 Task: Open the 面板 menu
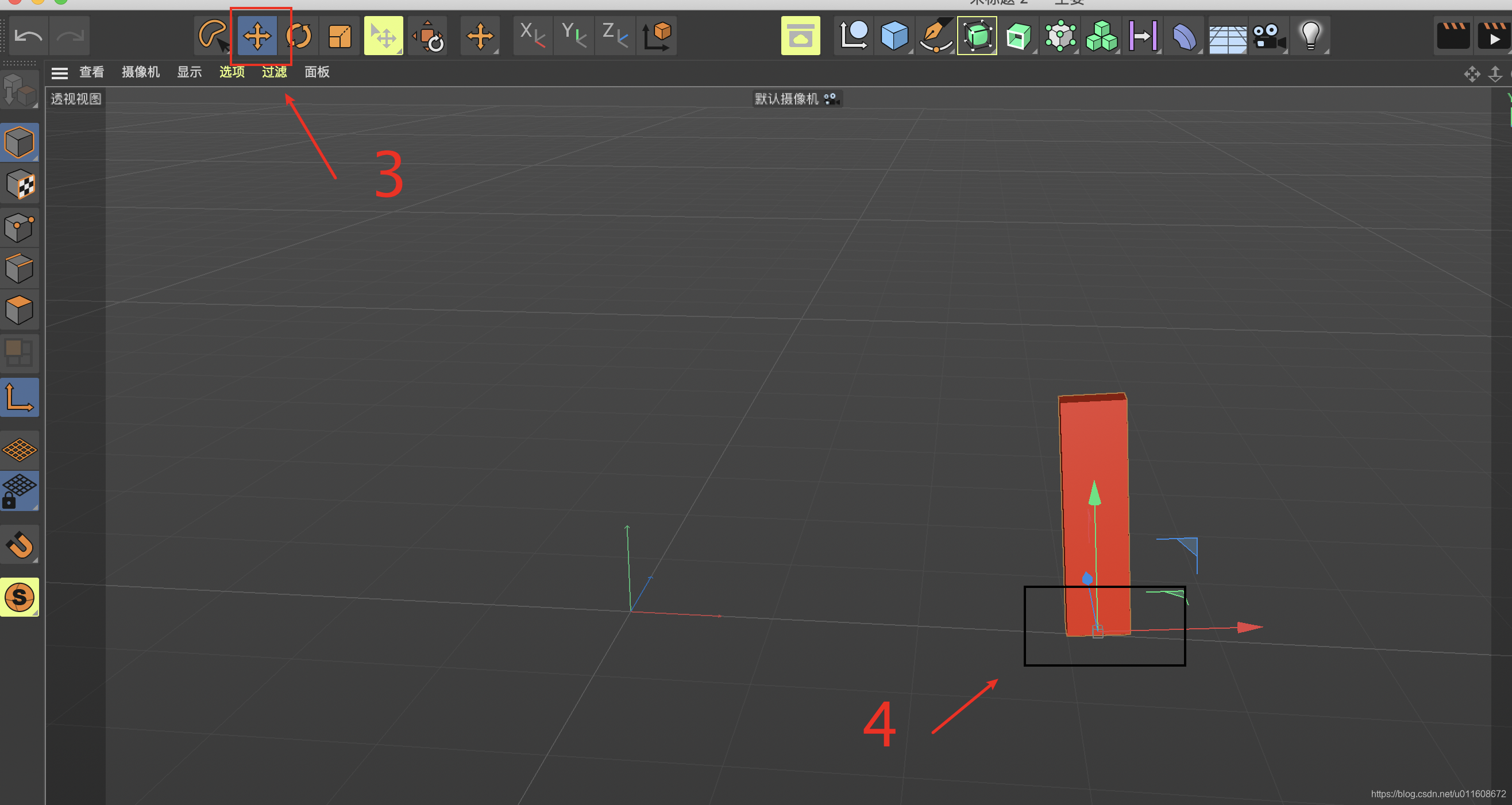(x=317, y=72)
